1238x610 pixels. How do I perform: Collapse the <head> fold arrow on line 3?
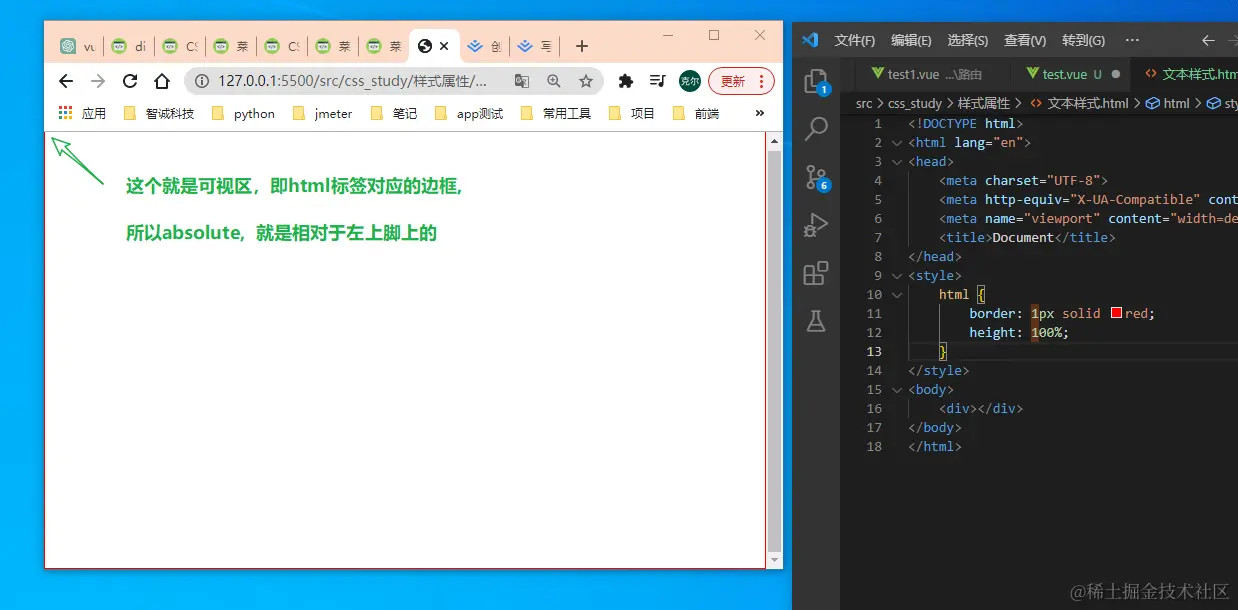coord(897,162)
